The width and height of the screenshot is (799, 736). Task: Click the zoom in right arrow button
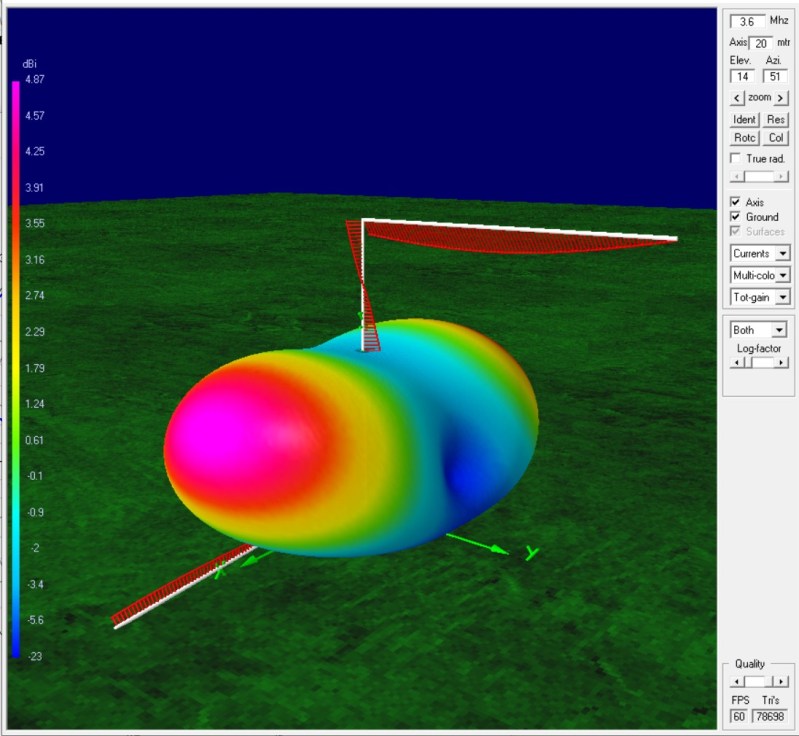(782, 98)
